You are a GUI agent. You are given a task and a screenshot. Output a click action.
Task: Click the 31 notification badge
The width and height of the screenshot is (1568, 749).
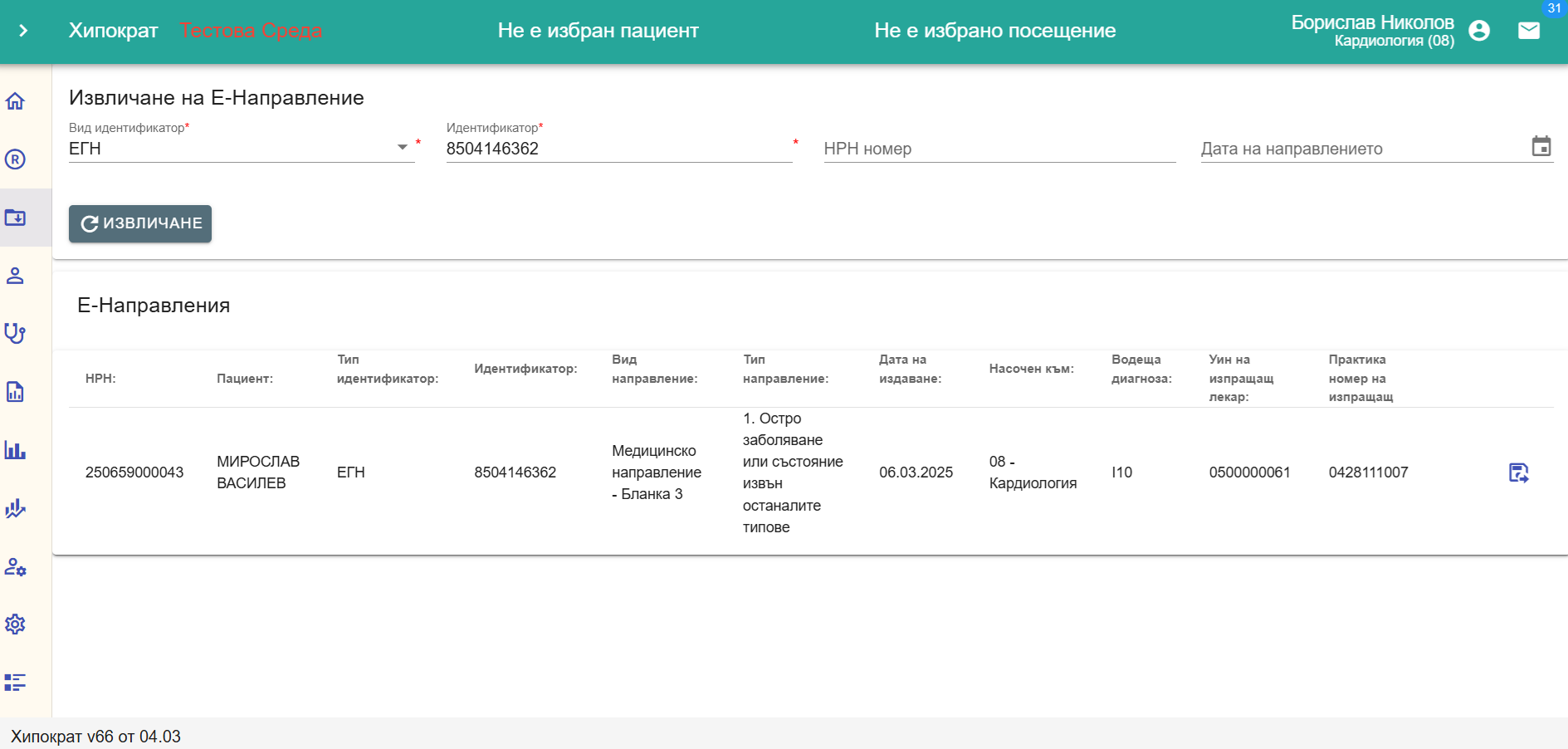1554,8
